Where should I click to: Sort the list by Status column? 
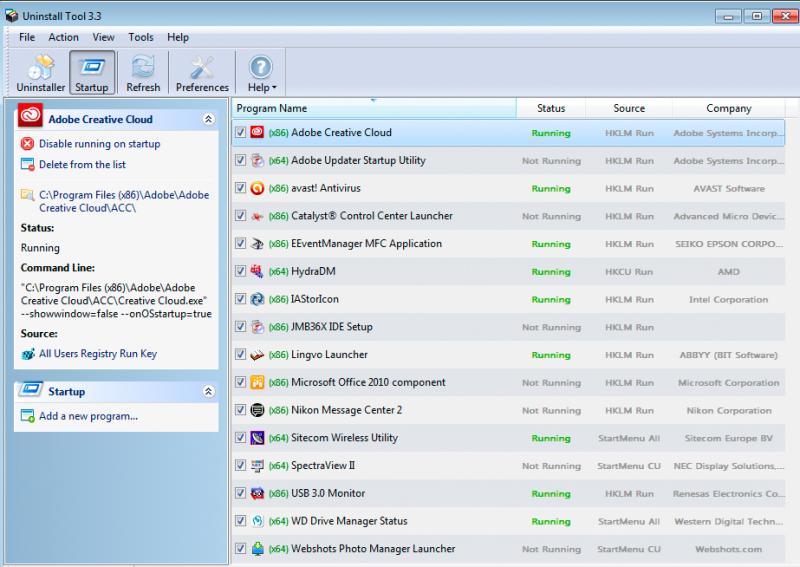coord(551,108)
